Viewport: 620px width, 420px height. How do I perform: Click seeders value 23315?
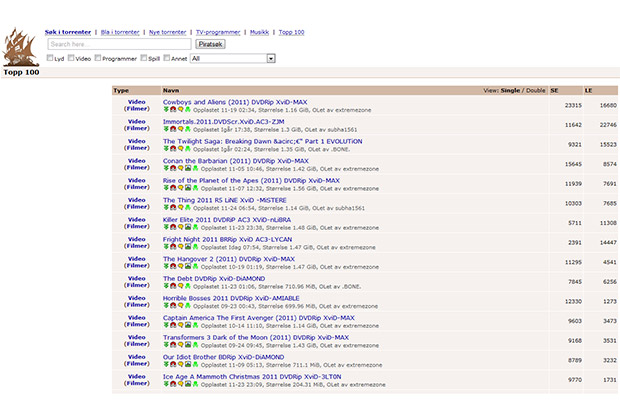[573, 106]
